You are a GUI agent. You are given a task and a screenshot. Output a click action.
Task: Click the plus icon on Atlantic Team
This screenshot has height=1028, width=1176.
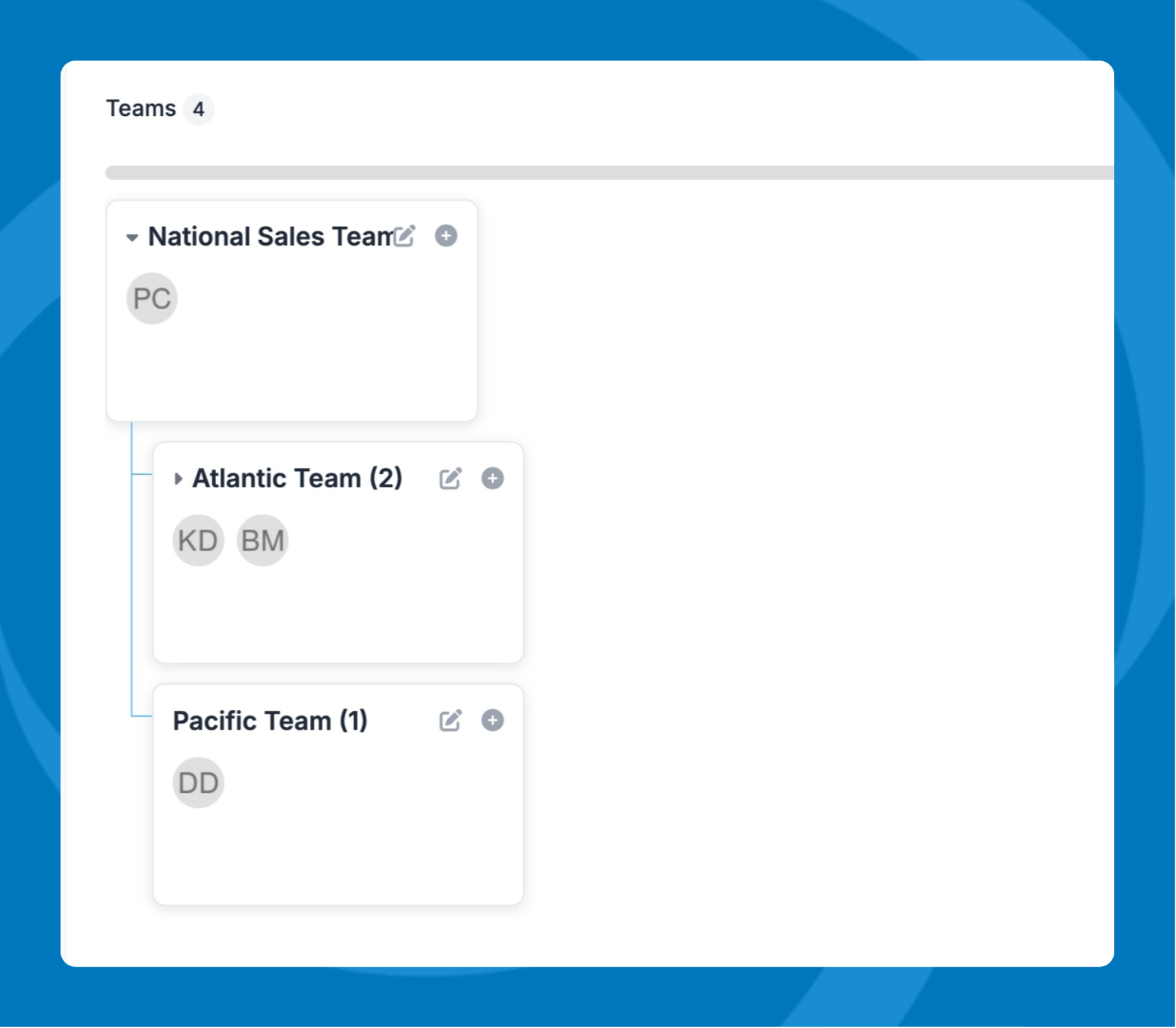click(493, 478)
